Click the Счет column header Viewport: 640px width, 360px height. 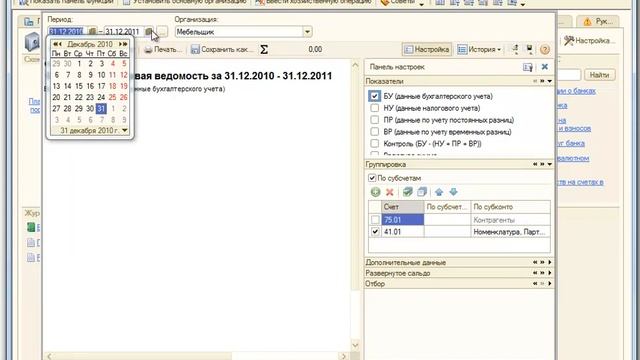[x=402, y=207]
